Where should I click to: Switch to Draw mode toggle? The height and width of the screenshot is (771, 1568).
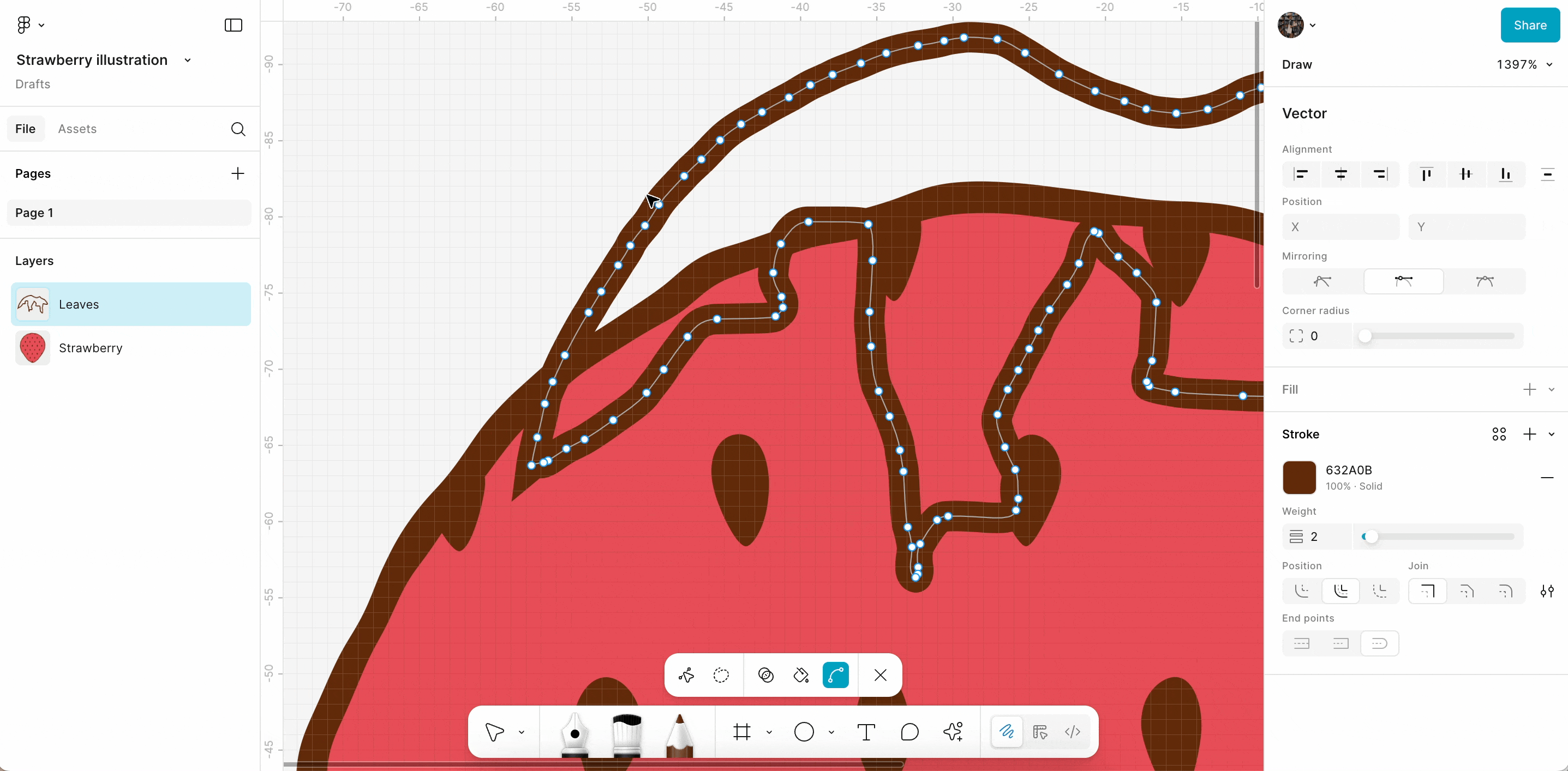tap(1006, 731)
